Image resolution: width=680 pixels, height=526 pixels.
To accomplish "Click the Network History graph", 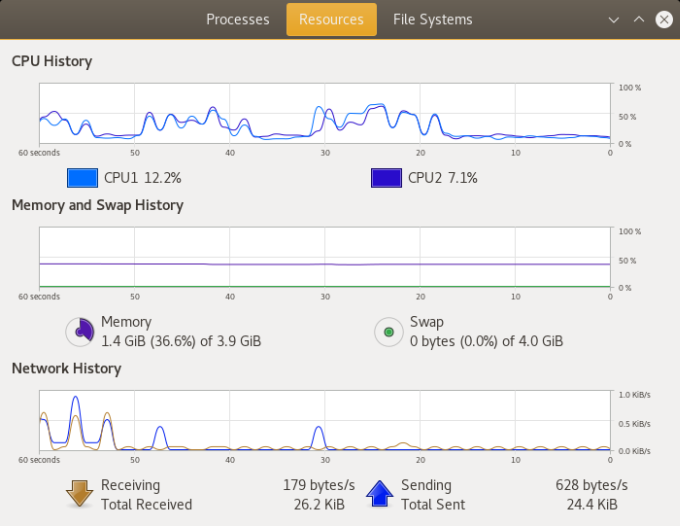I will pyautogui.click(x=325, y=421).
